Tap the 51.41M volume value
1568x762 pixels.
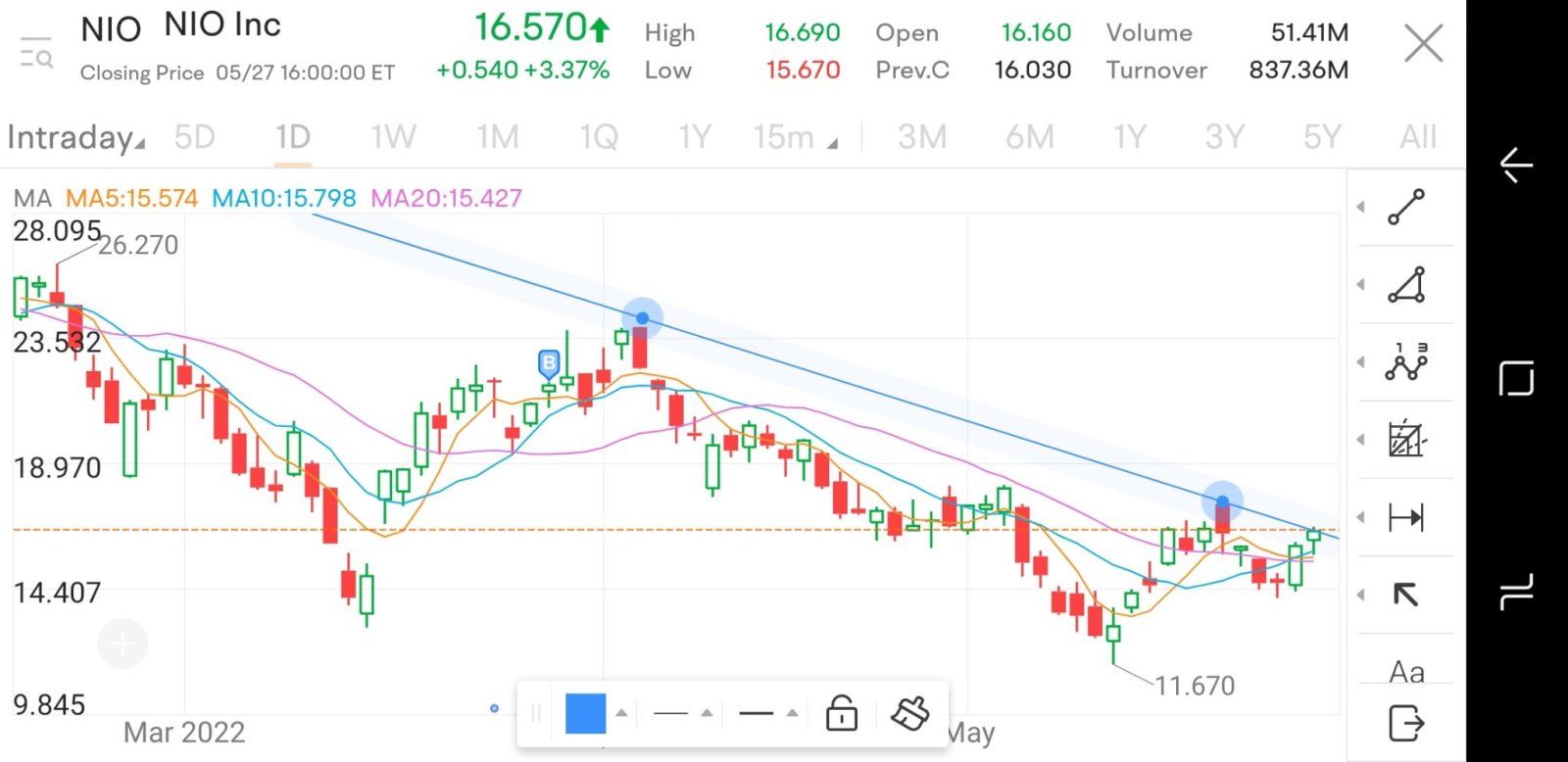(1309, 32)
